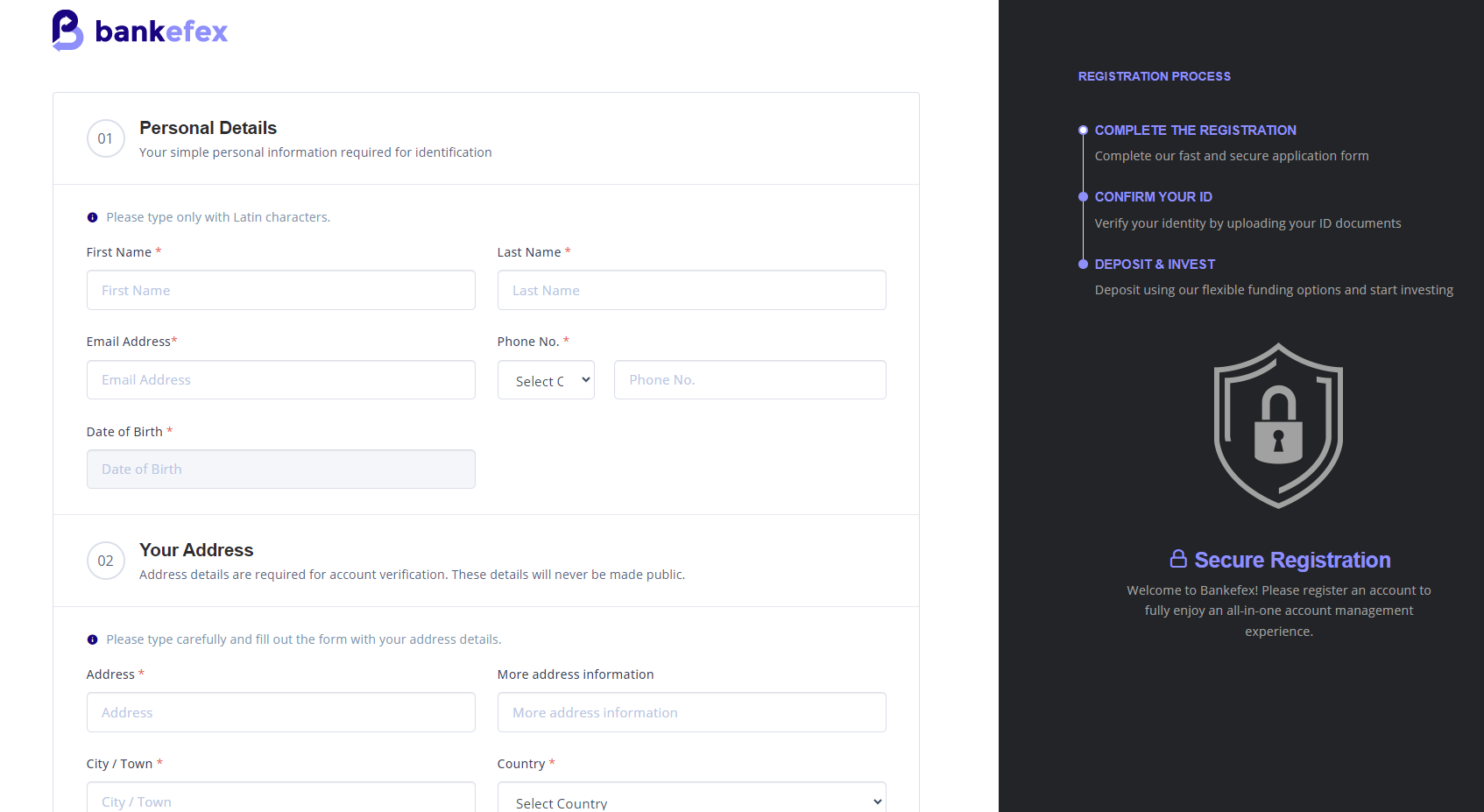Focus the Last Name input field
Screen dimensions: 1484x812
pos(692,290)
